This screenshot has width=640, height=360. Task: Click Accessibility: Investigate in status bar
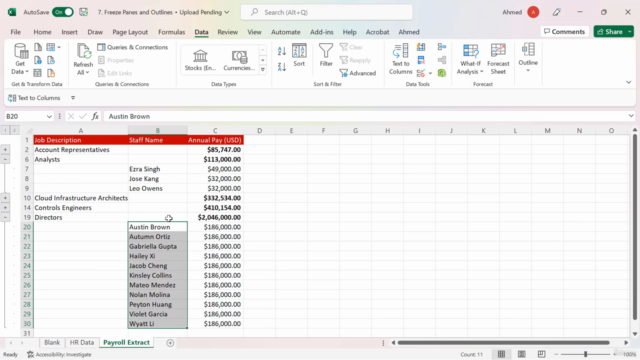click(x=59, y=355)
